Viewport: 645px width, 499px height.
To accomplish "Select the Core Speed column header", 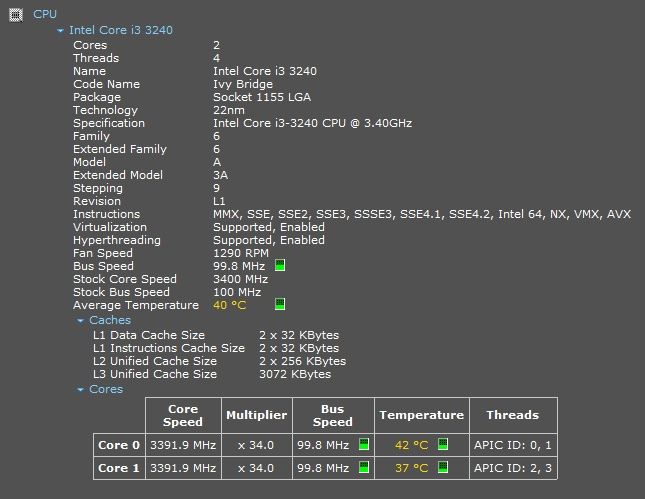I will (x=183, y=415).
